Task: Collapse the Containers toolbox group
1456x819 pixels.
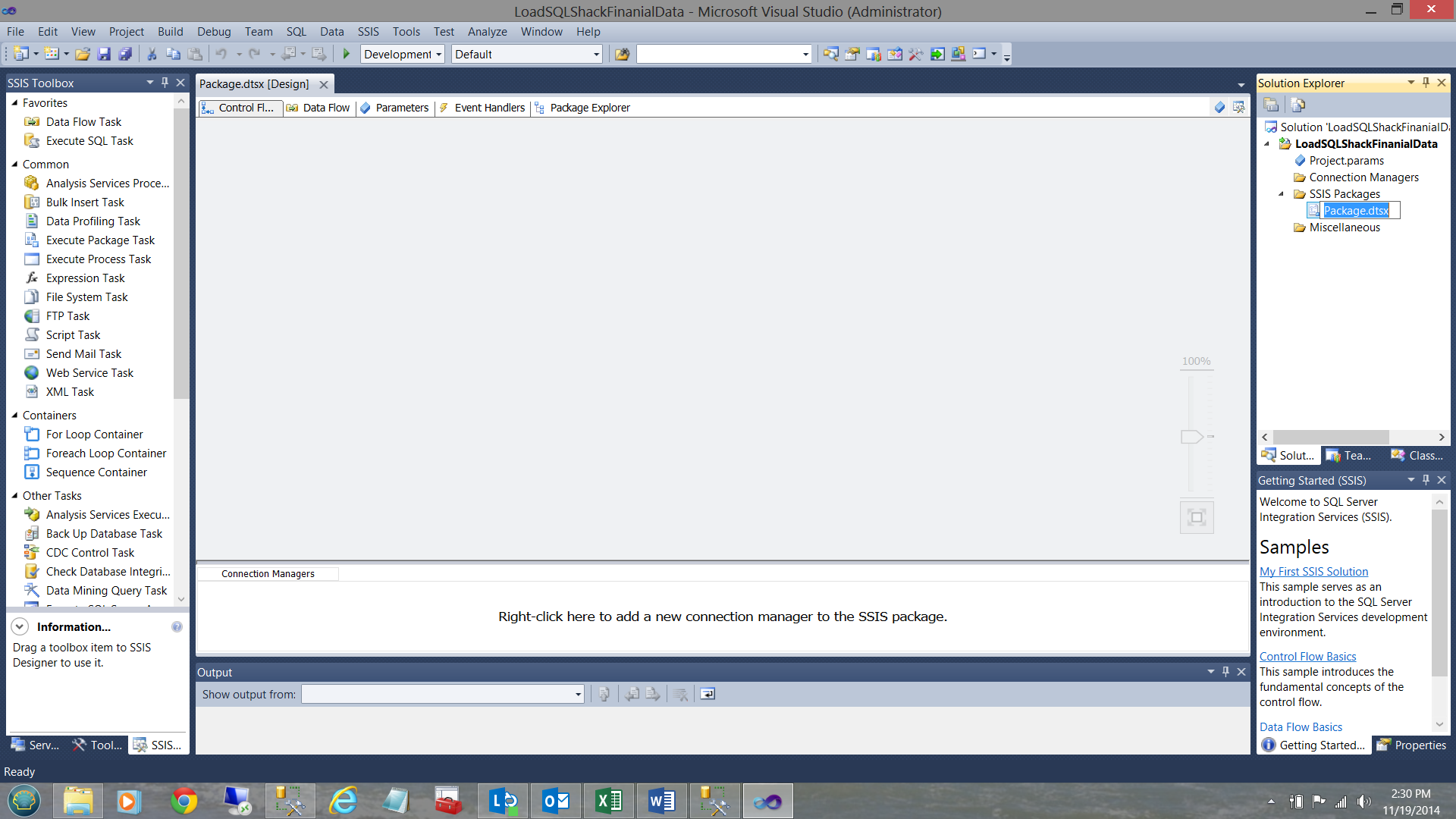Action: click(x=14, y=416)
